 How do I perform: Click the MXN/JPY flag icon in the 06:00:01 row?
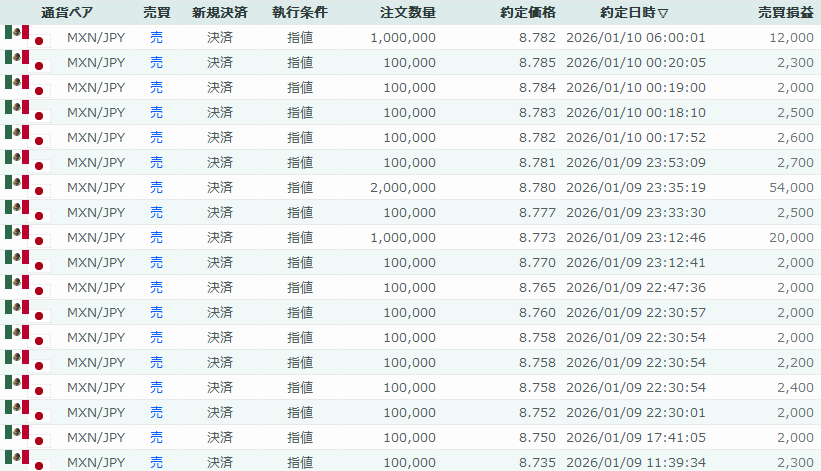[27, 37]
